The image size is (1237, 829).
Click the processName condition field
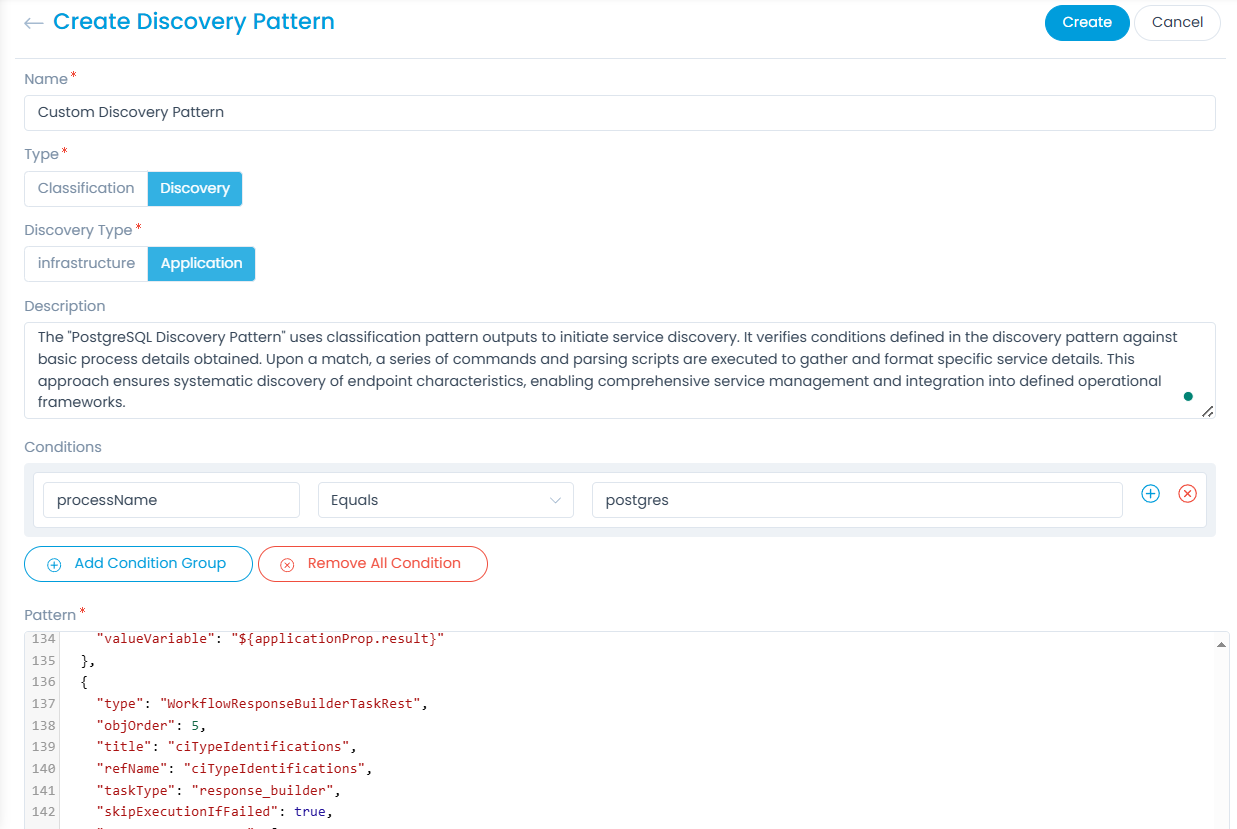171,500
